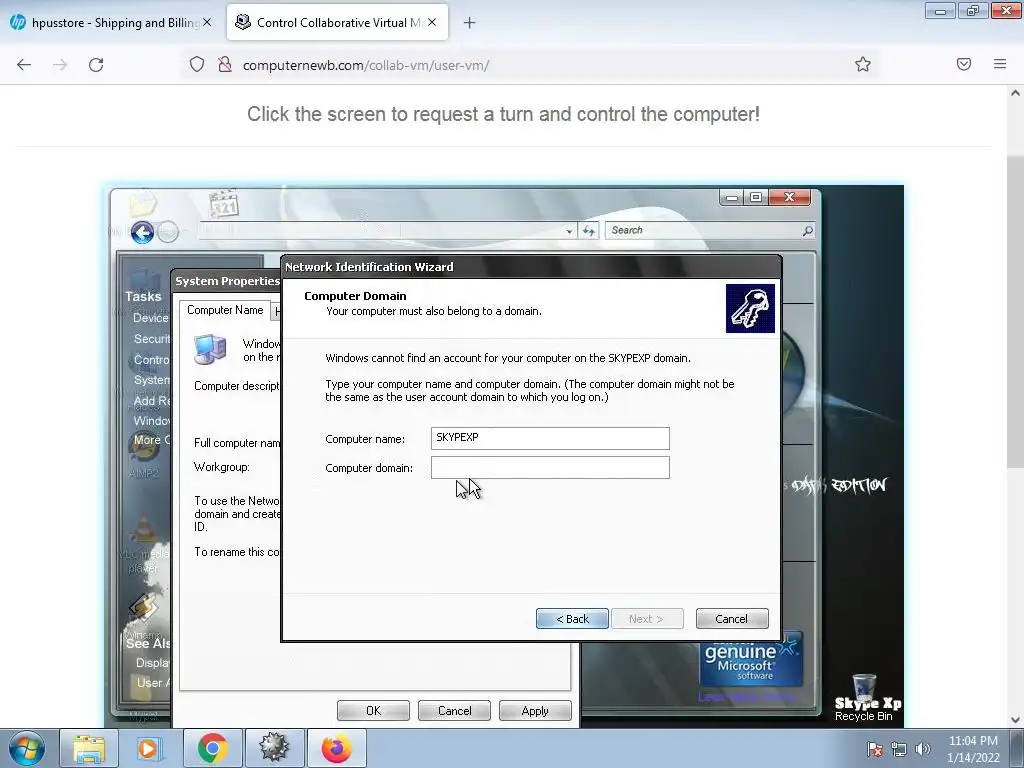The image size is (1024, 768).
Task: Open the Action Center flag icon
Action: [875, 750]
